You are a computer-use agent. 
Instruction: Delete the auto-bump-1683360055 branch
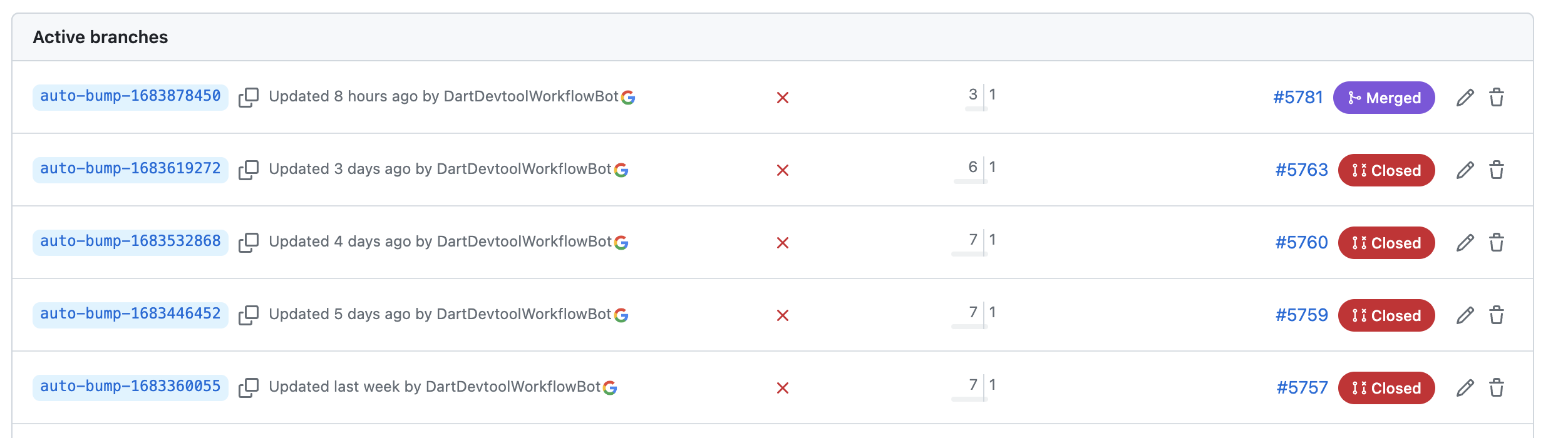(1498, 387)
